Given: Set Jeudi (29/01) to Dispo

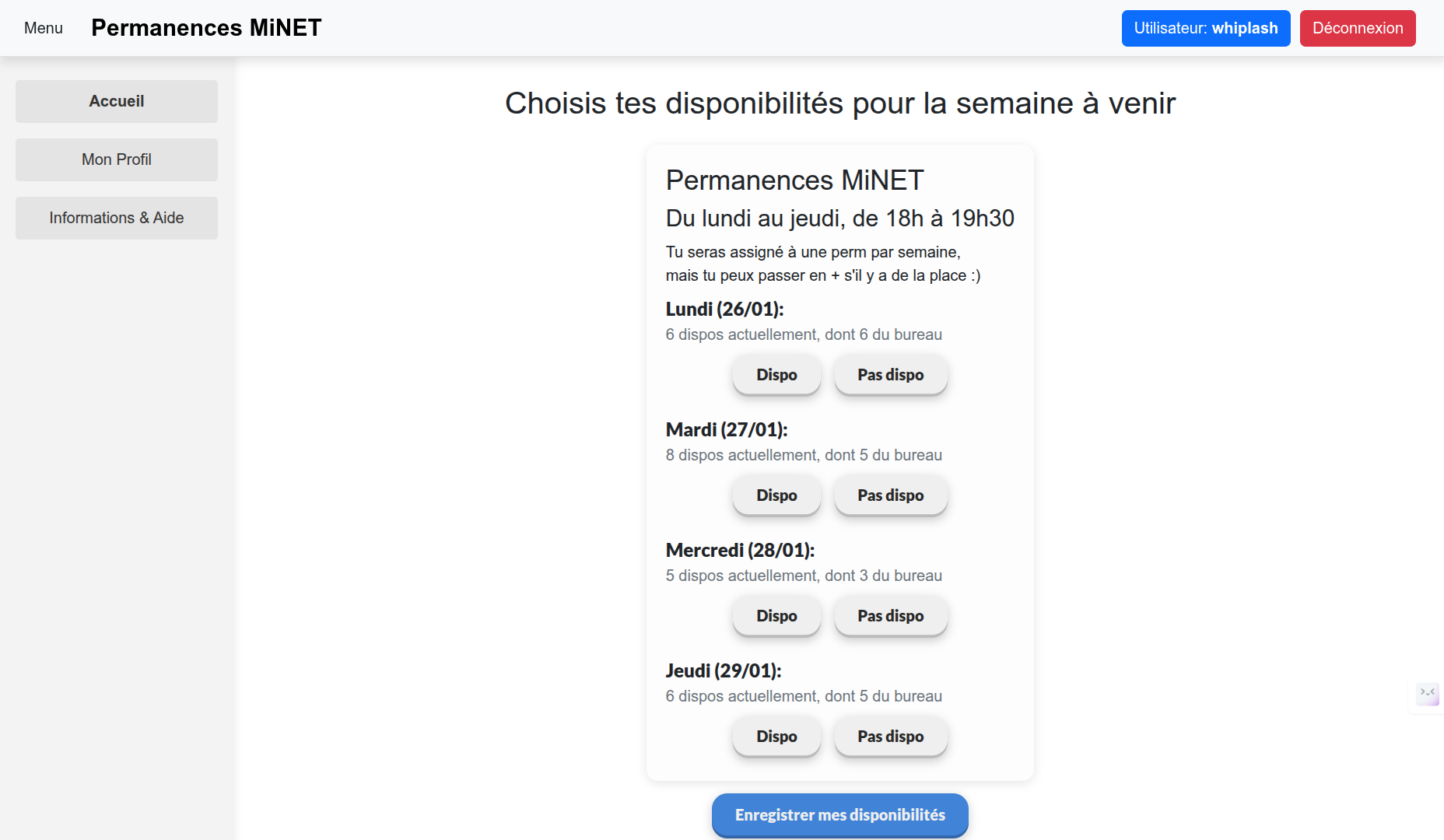Looking at the screenshot, I should [x=776, y=737].
